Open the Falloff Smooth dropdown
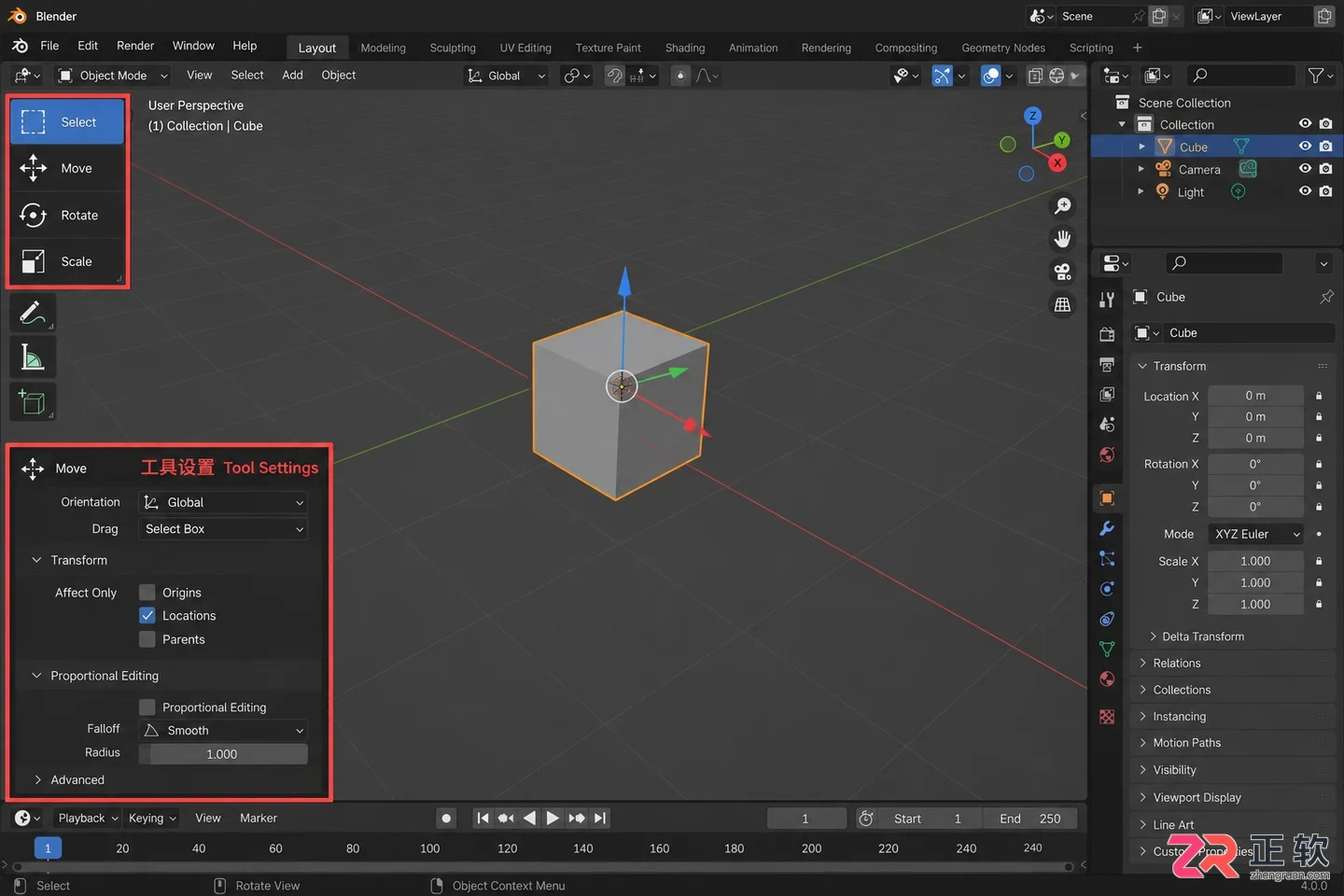Viewport: 1344px width, 896px height. pos(223,731)
